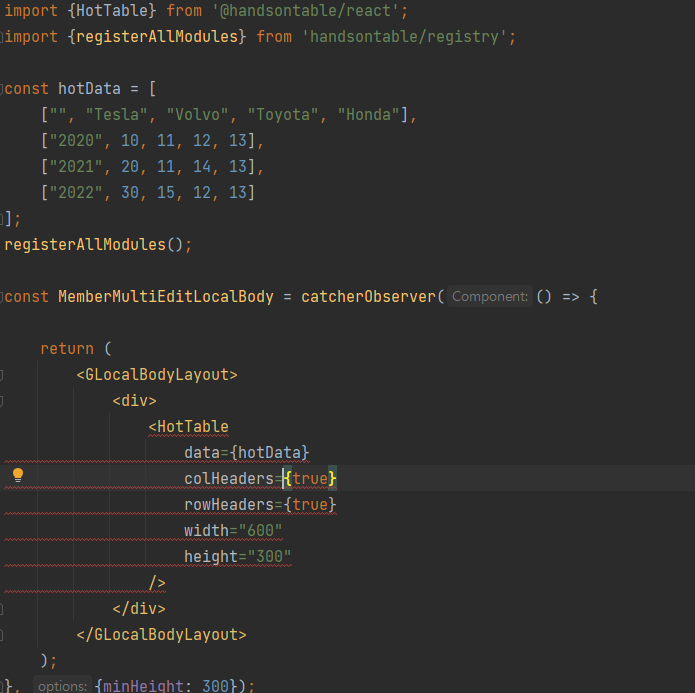695x693 pixels.
Task: Click the number 30 in 2022 row
Action: pos(130,192)
